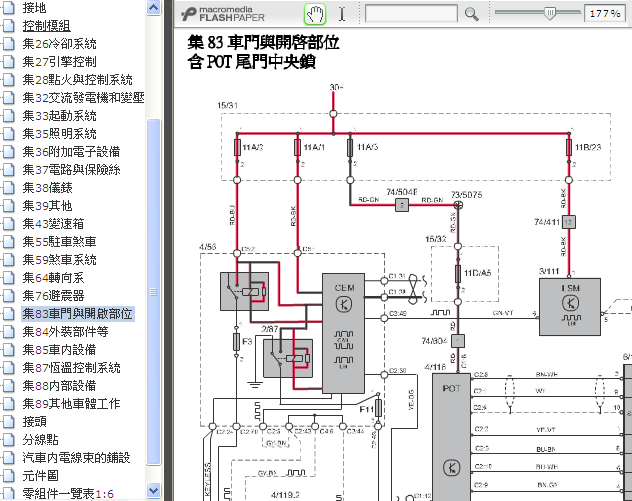Click the 177% zoom percentage box
This screenshot has height=501, width=632.
tap(604, 13)
